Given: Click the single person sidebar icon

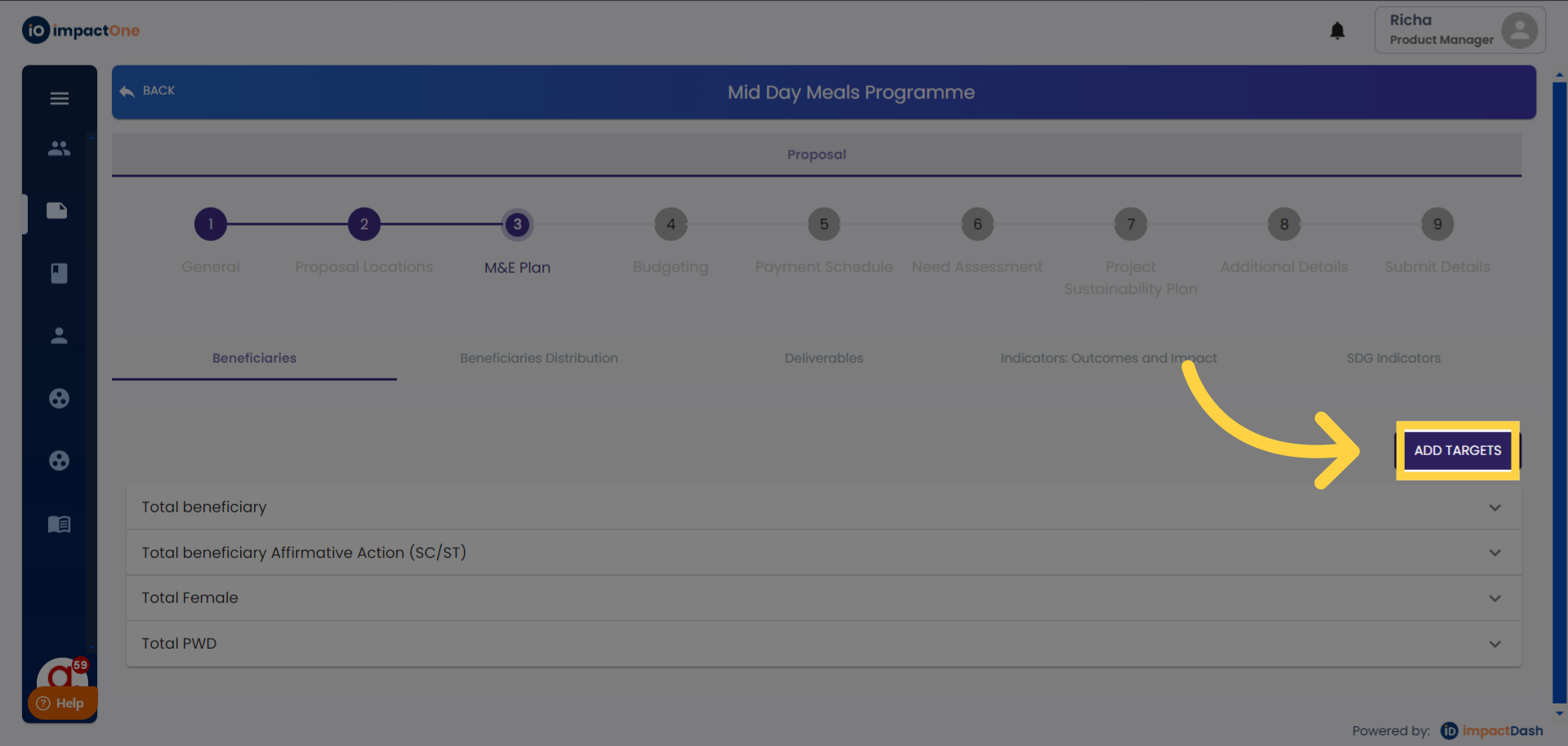Looking at the screenshot, I should pos(59,336).
